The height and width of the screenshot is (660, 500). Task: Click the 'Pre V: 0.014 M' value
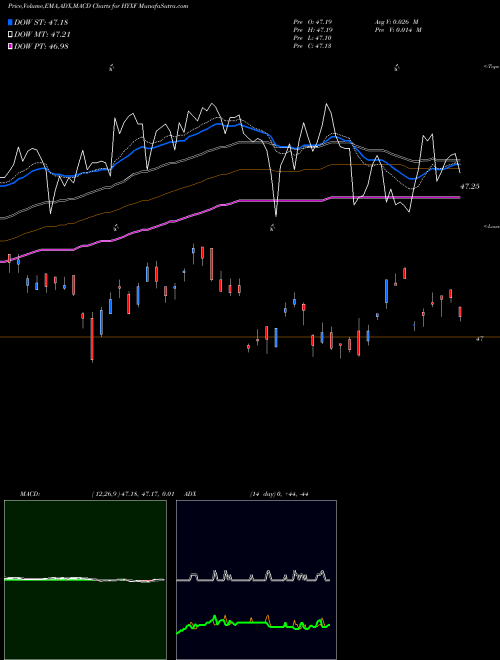point(398,30)
